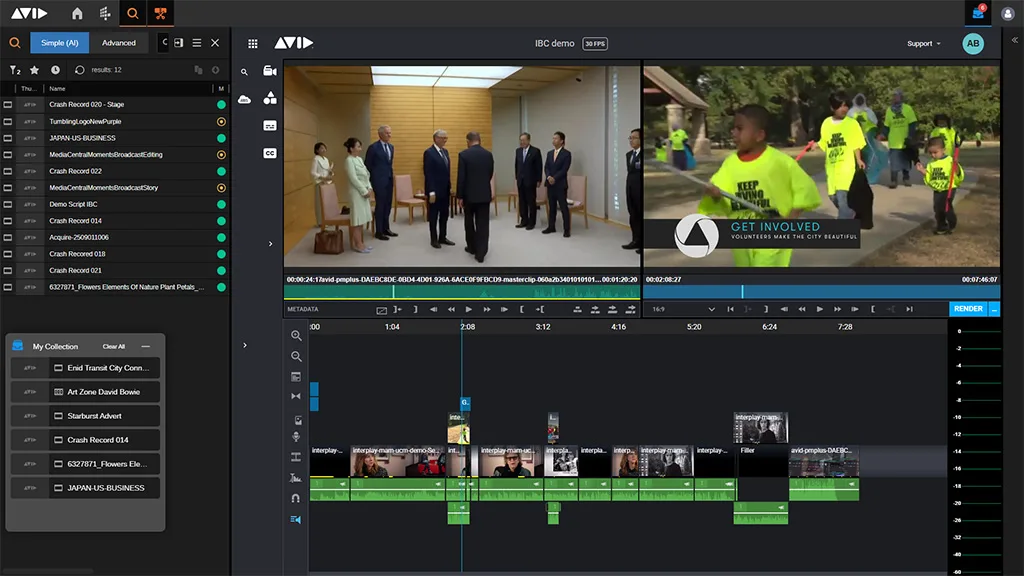Toggle the audio speaker icon in timeline
The image size is (1024, 576).
(x=296, y=519)
